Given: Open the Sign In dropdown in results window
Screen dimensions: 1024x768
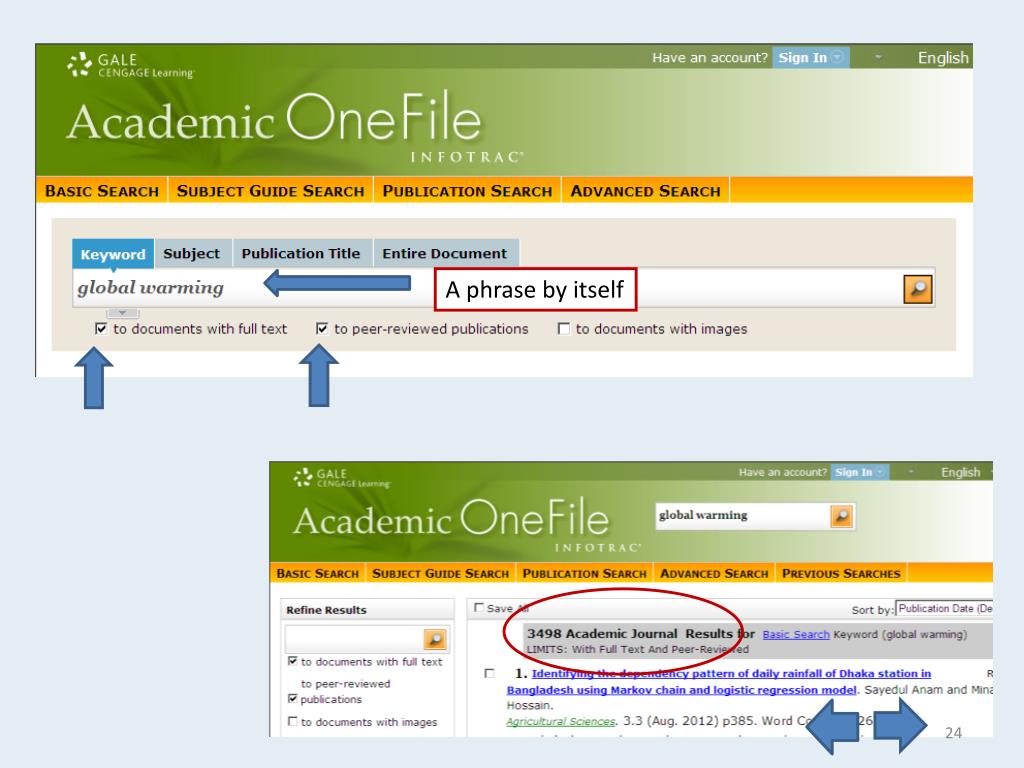Looking at the screenshot, I should tap(859, 472).
